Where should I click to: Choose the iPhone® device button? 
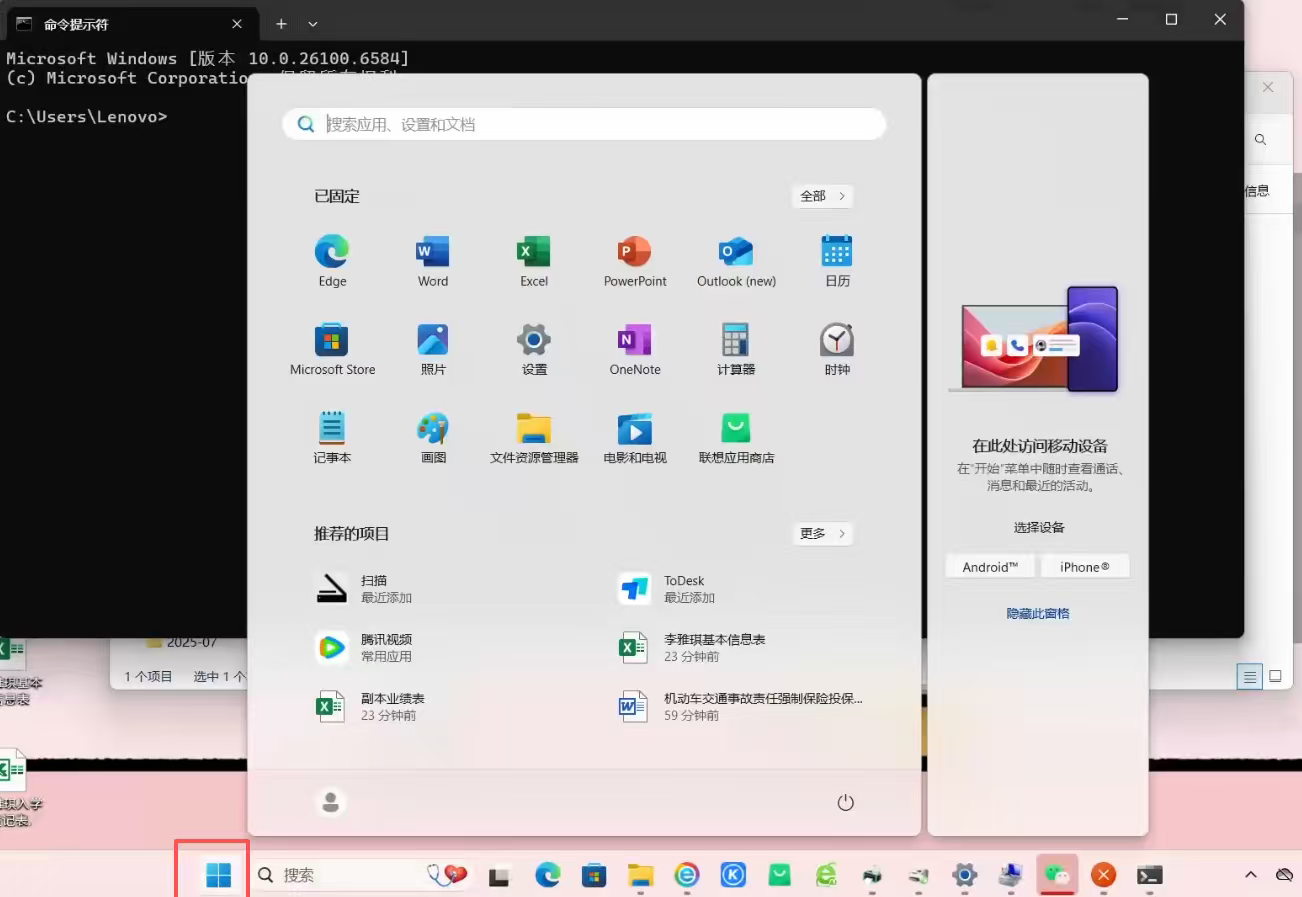(x=1085, y=567)
